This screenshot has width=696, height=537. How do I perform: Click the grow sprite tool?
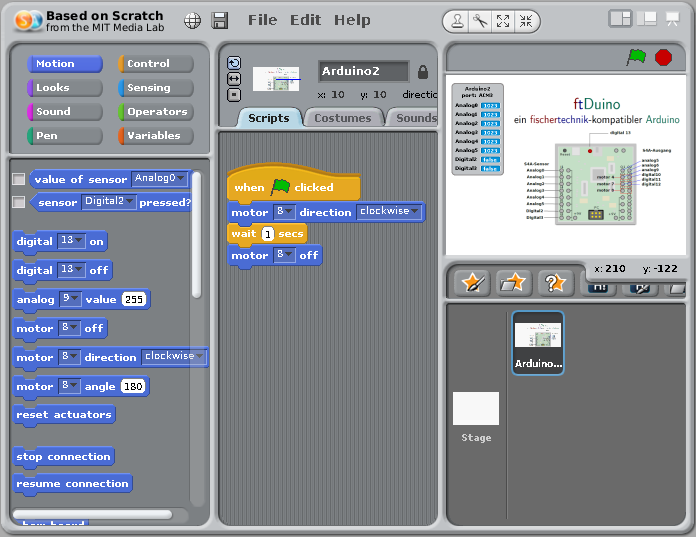503,20
